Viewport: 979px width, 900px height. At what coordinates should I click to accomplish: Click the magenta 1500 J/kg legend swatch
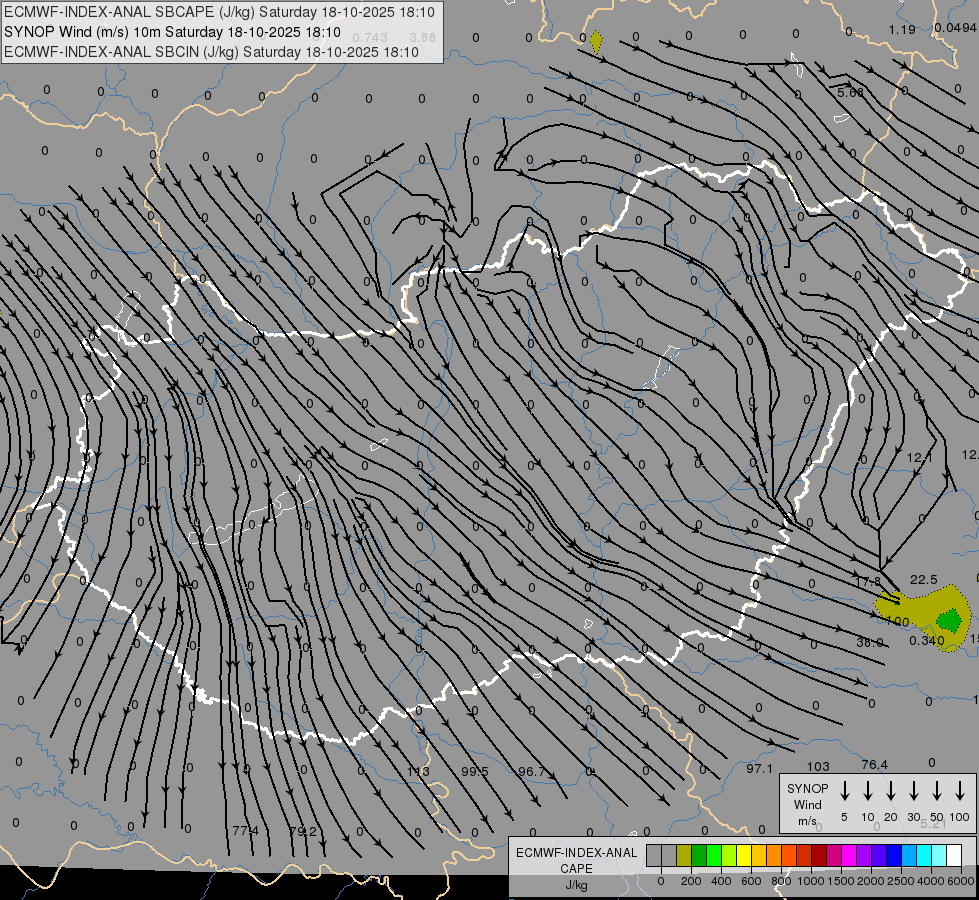tap(849, 856)
